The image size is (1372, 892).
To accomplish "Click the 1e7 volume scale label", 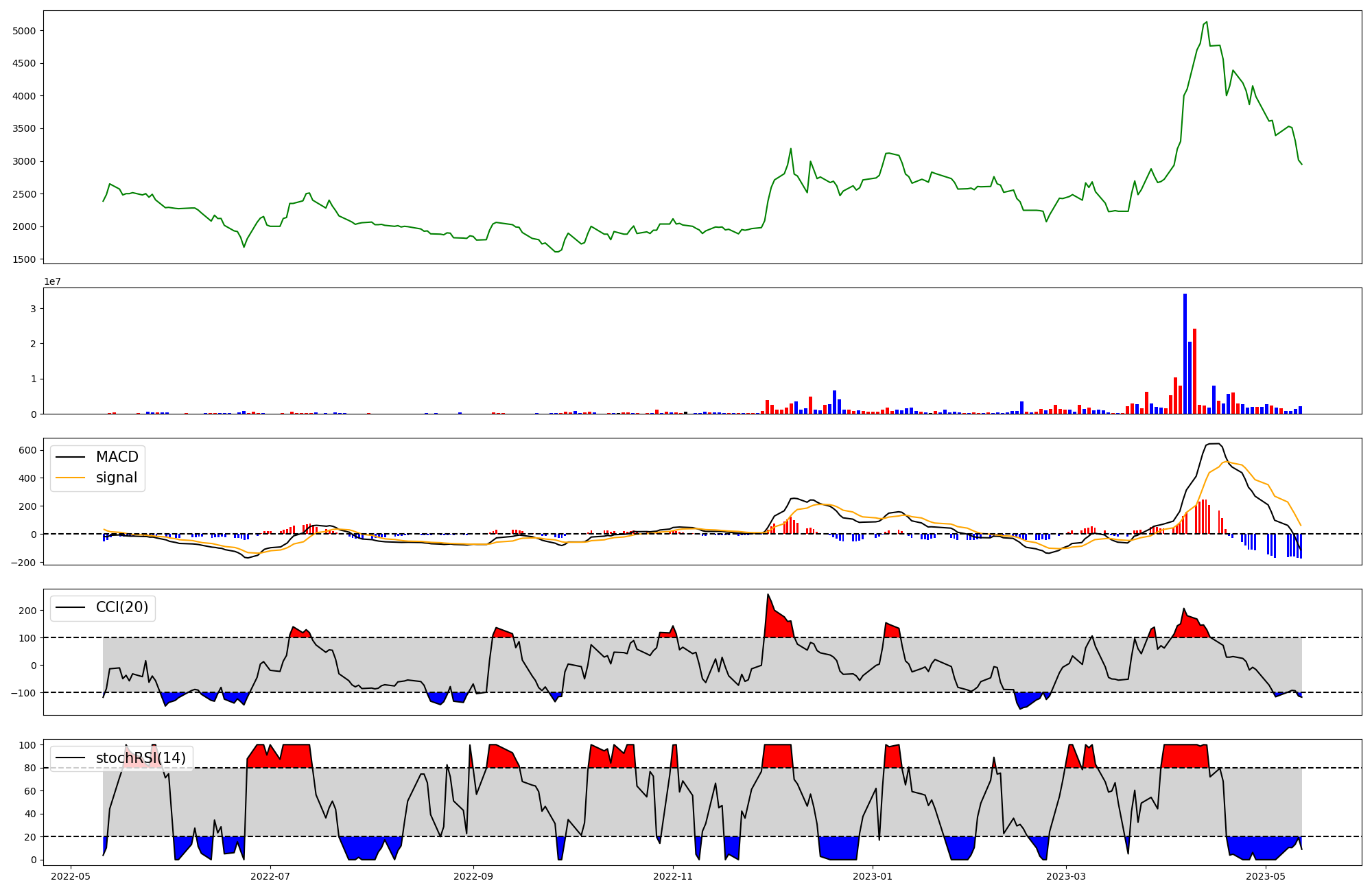I will [52, 281].
